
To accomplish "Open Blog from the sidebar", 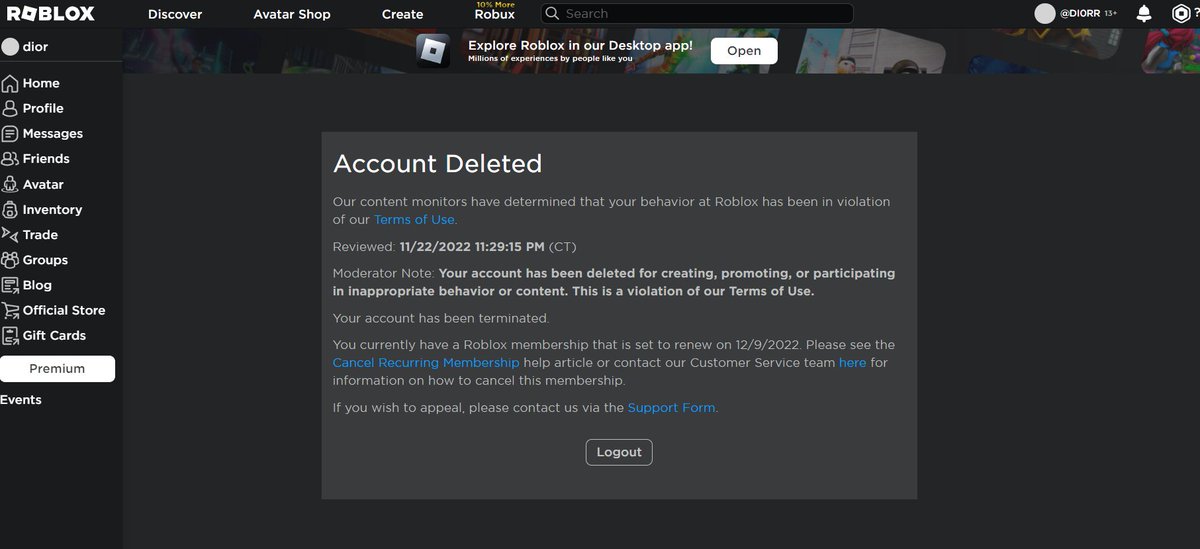I will pos(37,285).
